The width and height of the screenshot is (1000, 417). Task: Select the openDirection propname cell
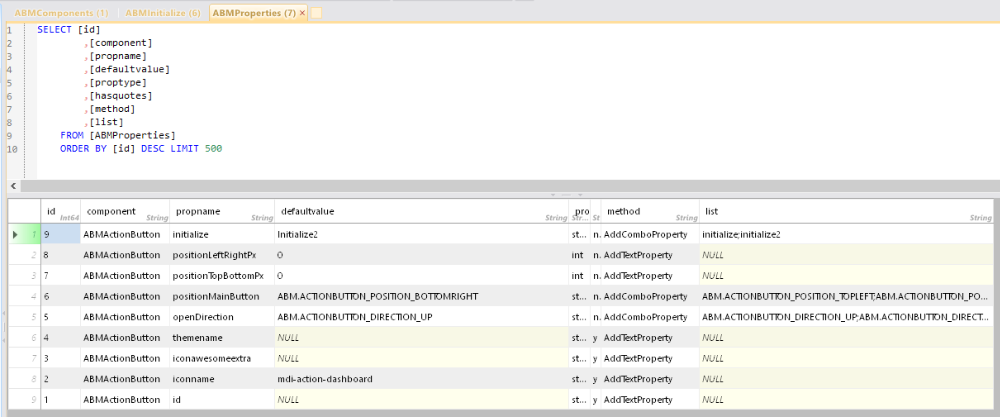coord(222,317)
